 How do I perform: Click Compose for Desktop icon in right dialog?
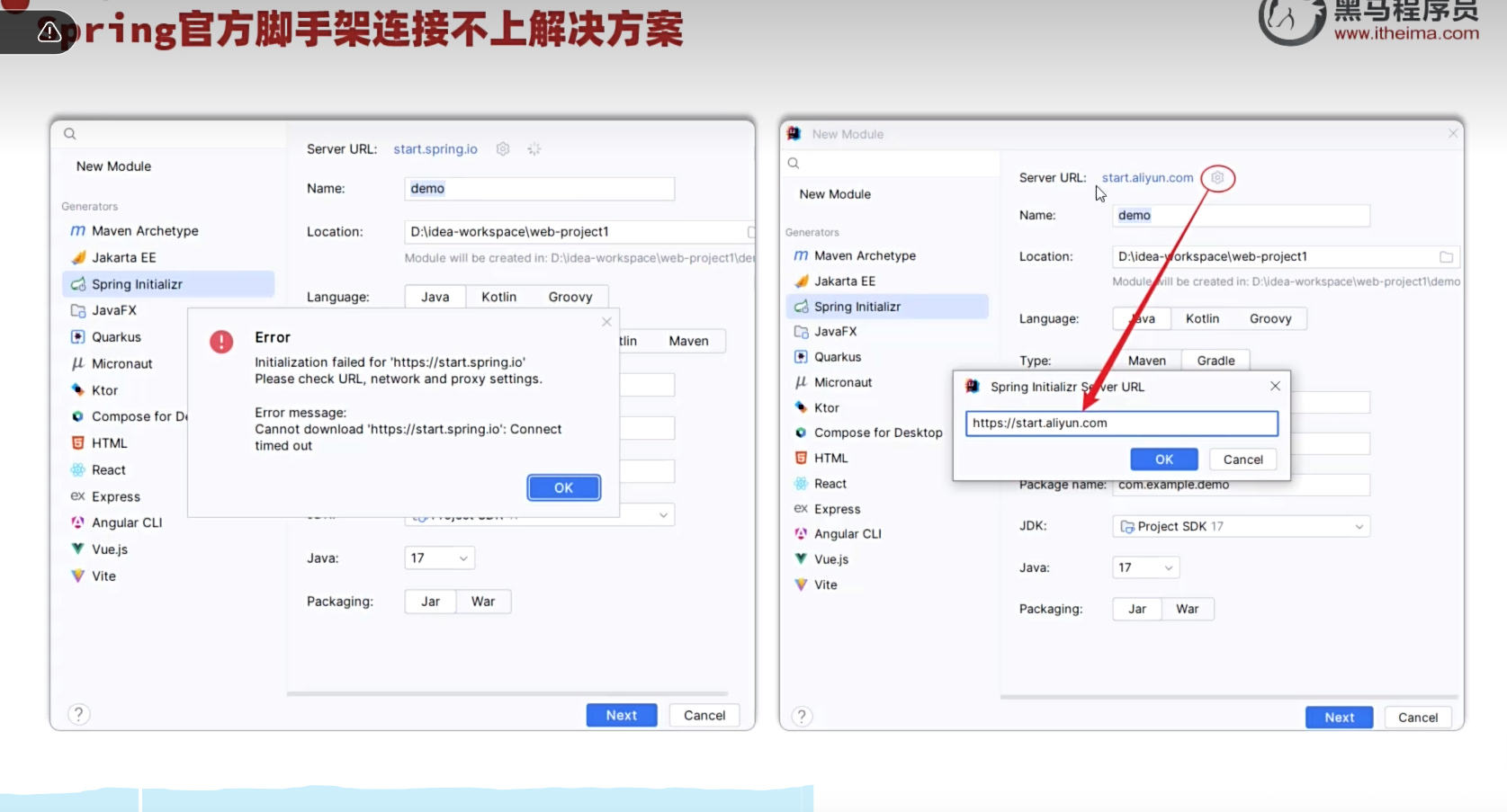(801, 433)
